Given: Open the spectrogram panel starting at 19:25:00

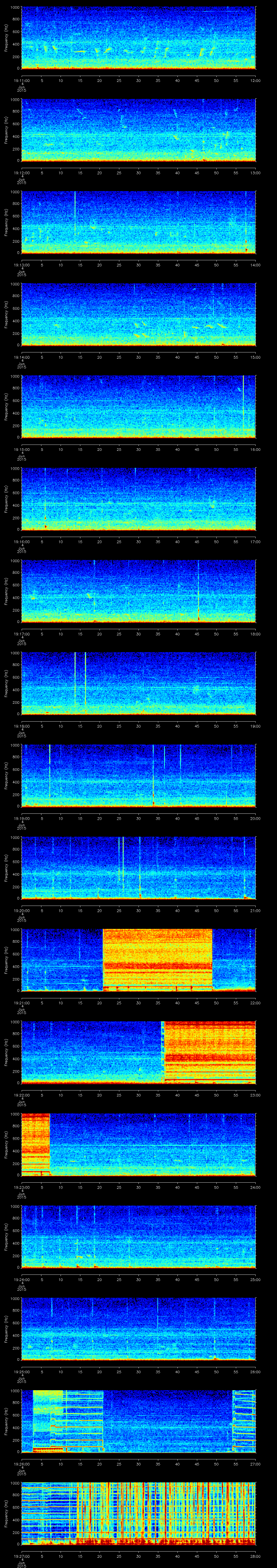Looking at the screenshot, I should coord(139,1329).
